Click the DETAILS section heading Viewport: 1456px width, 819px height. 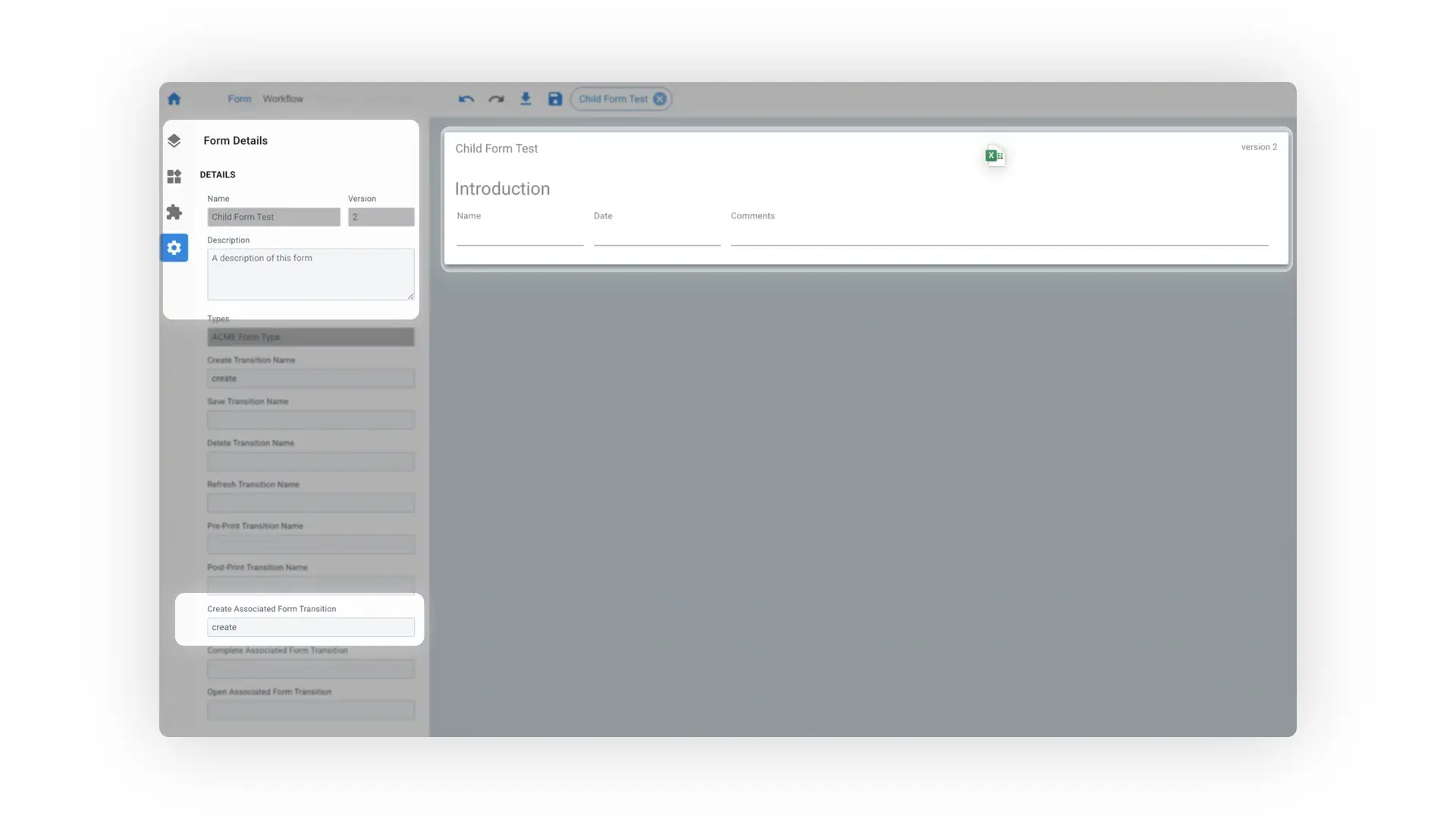pyautogui.click(x=218, y=174)
